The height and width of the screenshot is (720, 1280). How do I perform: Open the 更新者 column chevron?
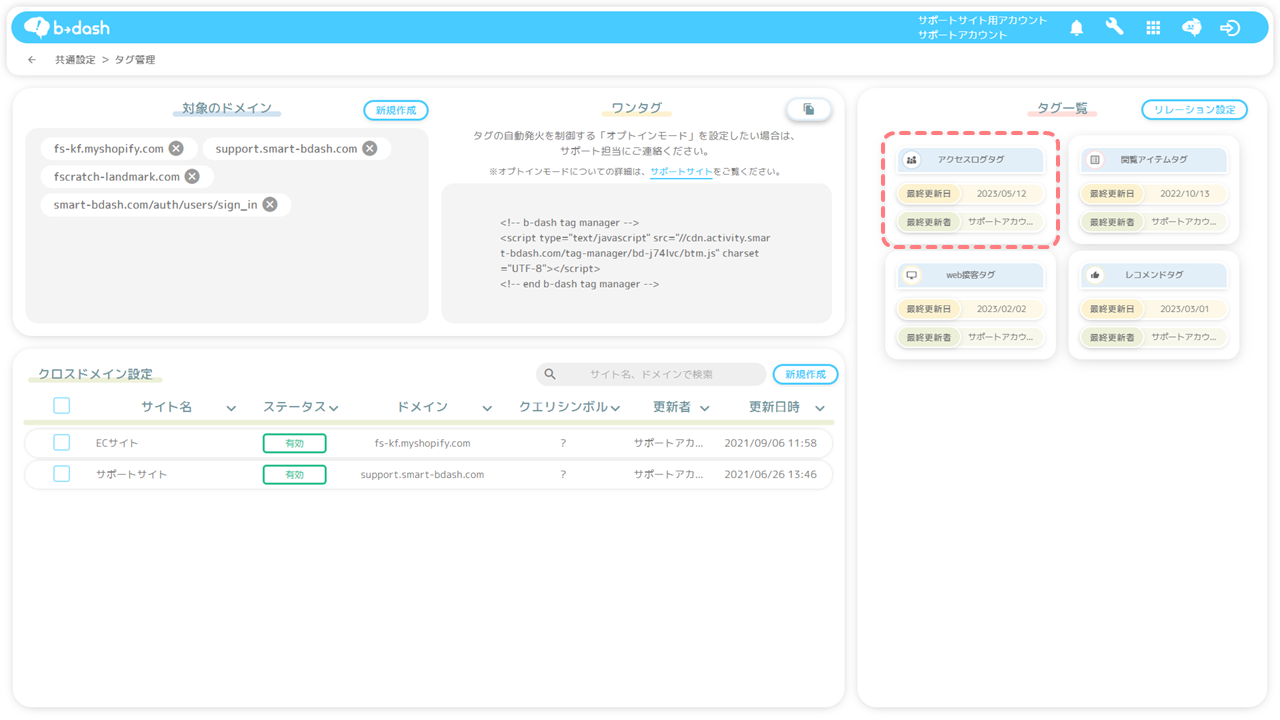click(x=705, y=408)
